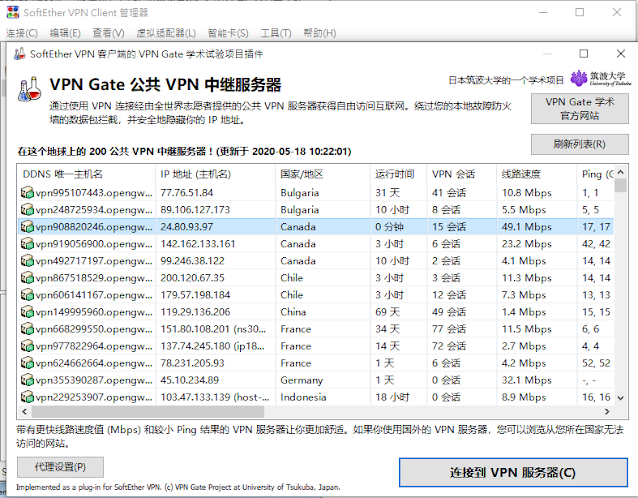Click server icon for vpn606141167 row

(x=27, y=295)
